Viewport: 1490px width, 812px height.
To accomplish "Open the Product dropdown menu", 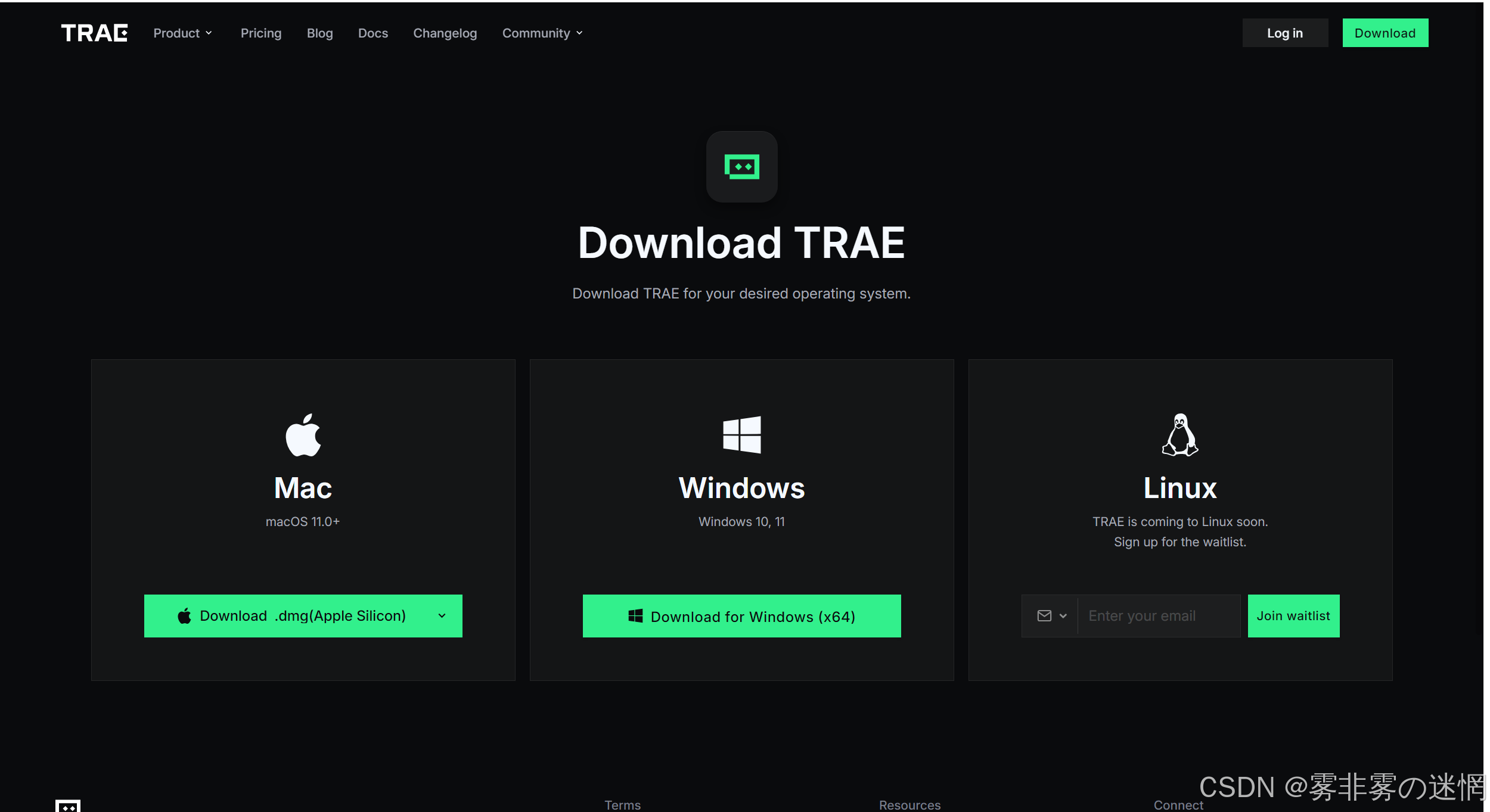I will pos(182,33).
